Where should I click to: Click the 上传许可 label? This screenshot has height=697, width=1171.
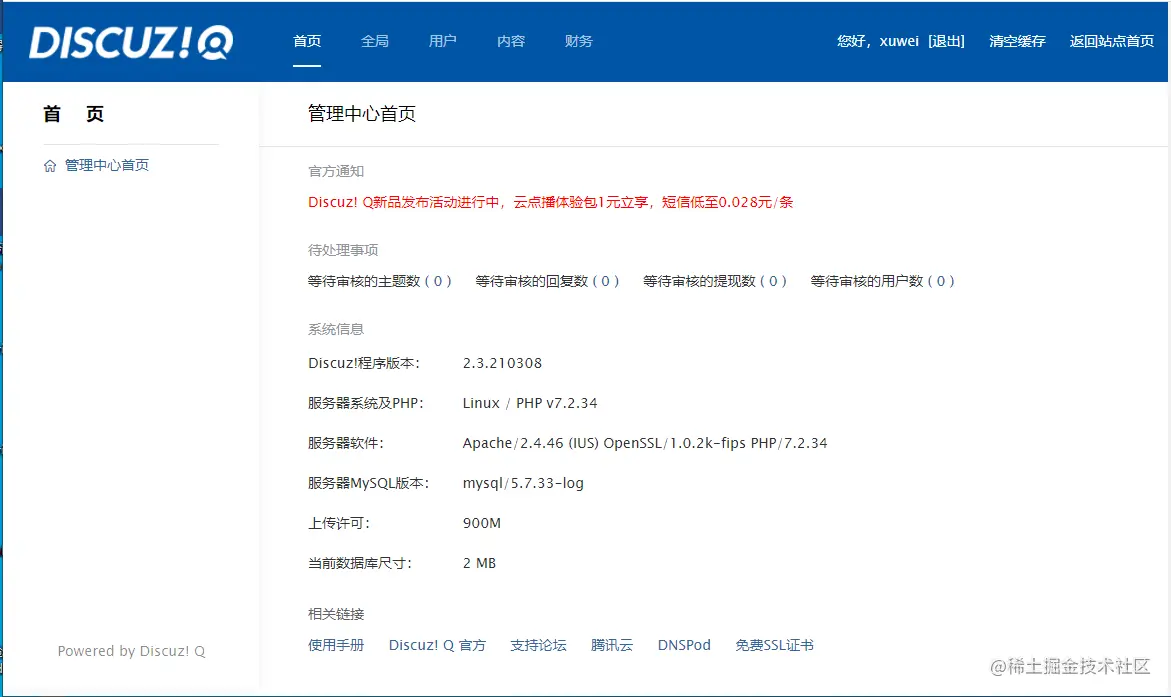tap(339, 524)
